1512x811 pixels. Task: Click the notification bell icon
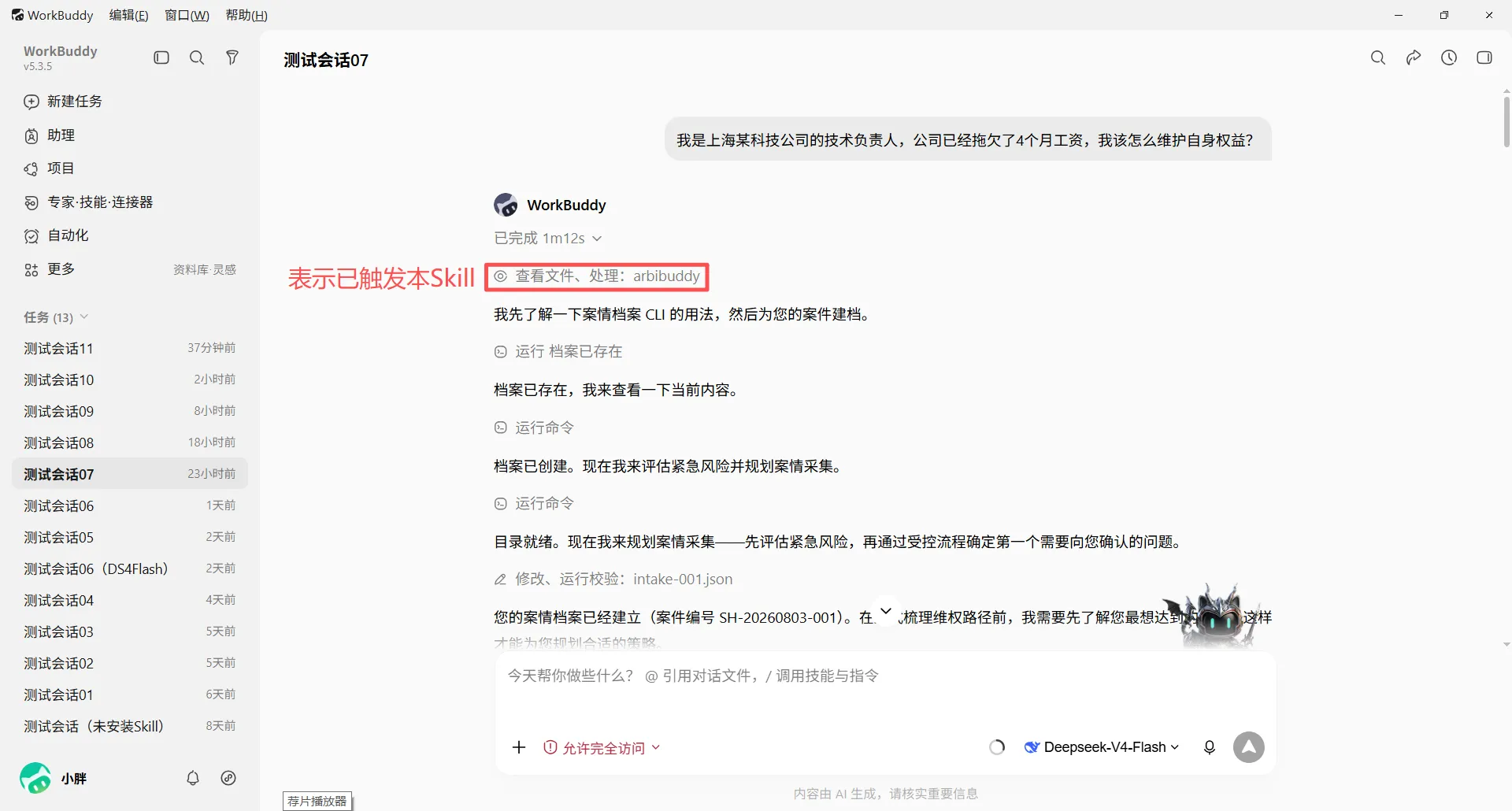coord(193,778)
